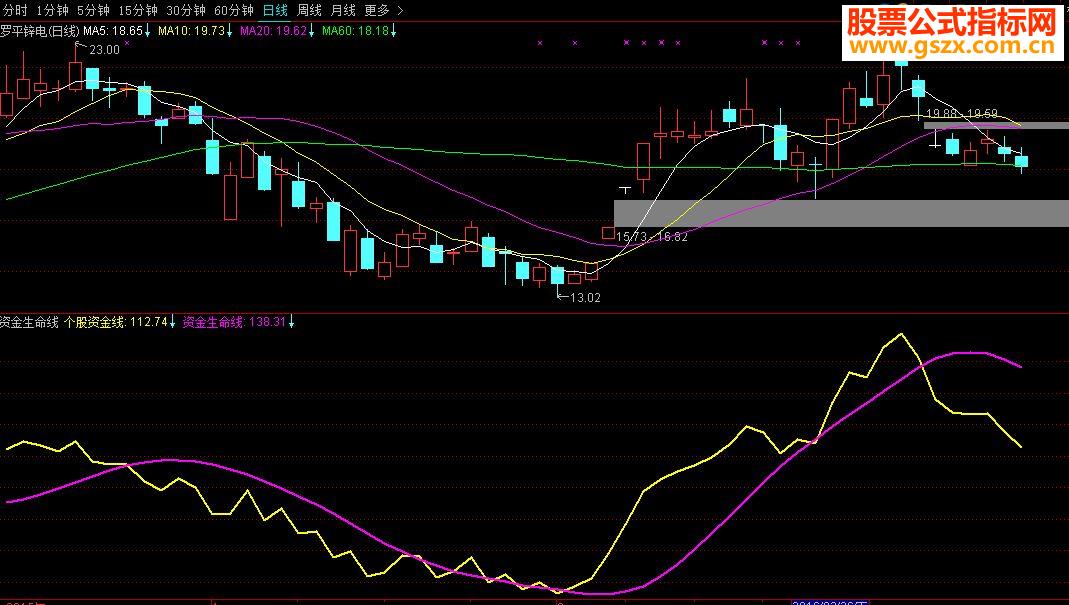Click the magenta 资金生命线: 138.31 value label

238,322
